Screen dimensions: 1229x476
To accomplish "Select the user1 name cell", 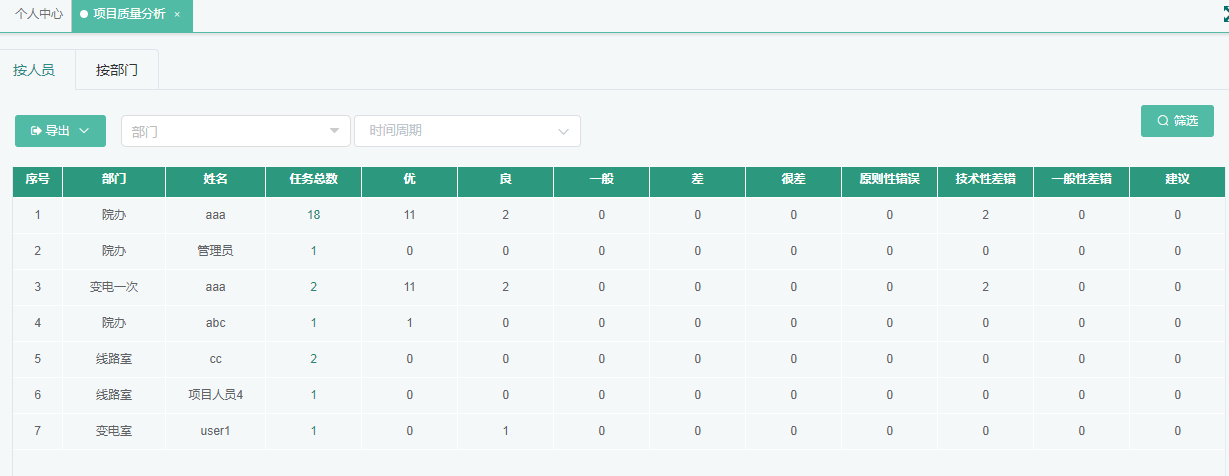I will pos(215,431).
